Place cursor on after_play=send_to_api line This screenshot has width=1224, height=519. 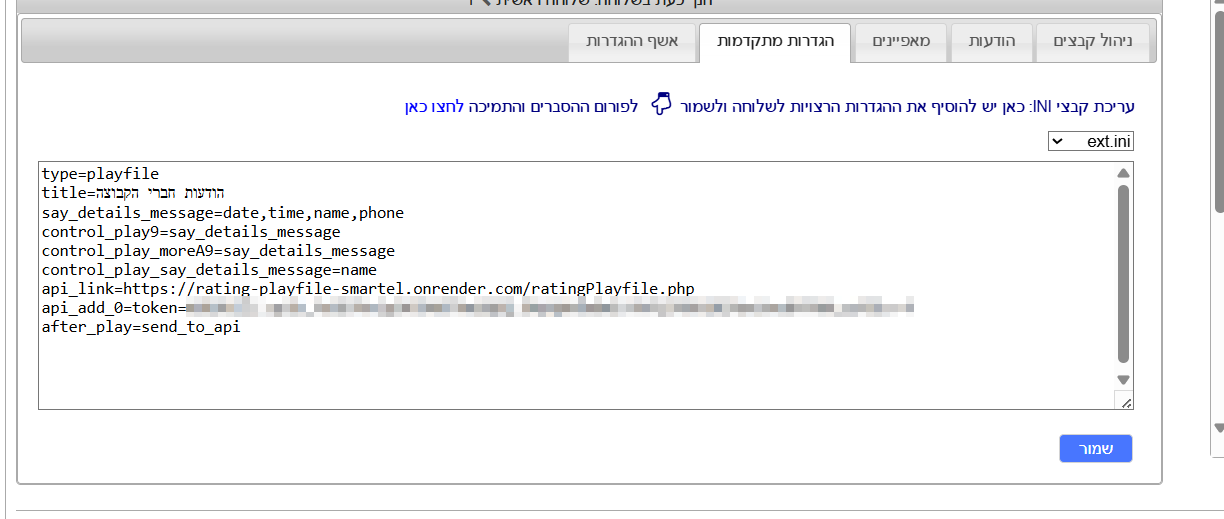[x=141, y=327]
